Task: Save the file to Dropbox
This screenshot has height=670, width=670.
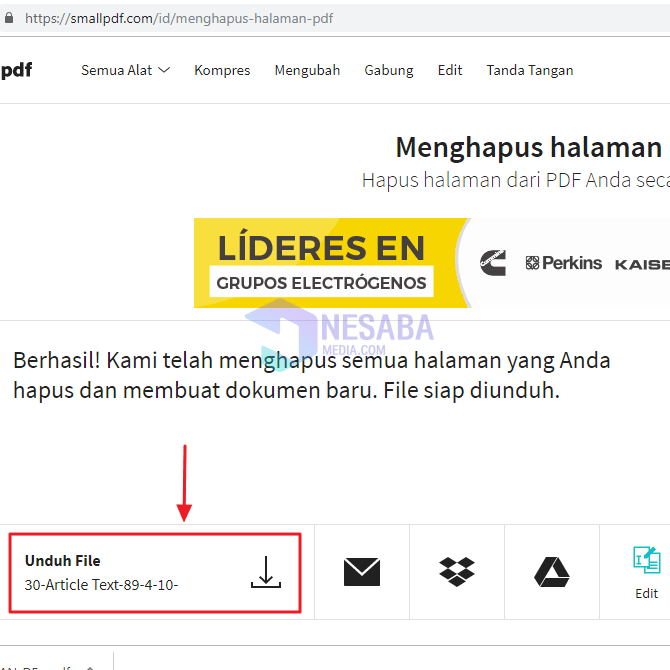Action: 457,572
